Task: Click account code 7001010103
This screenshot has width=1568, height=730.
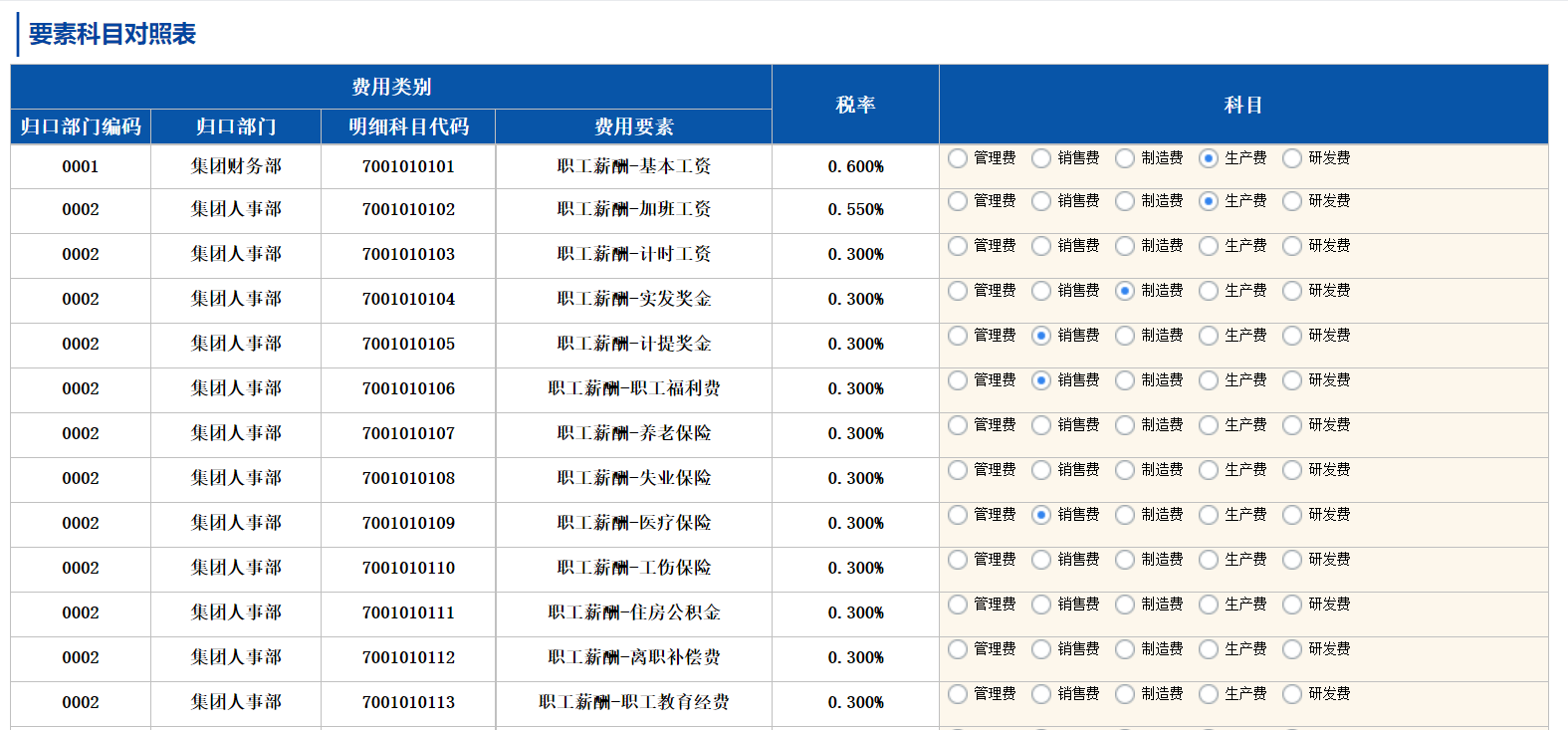Action: pos(408,254)
